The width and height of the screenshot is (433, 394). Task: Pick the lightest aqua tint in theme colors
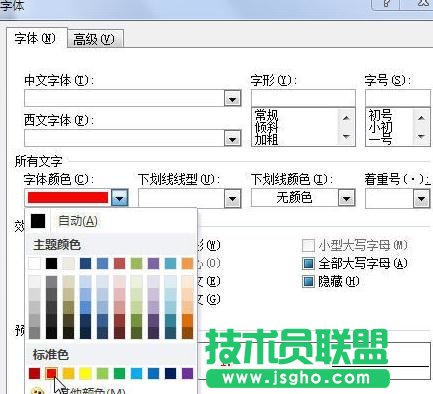coord(170,282)
